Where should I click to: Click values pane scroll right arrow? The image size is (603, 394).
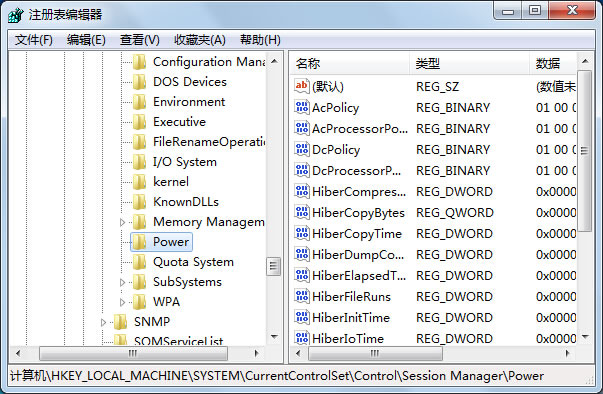point(567,353)
